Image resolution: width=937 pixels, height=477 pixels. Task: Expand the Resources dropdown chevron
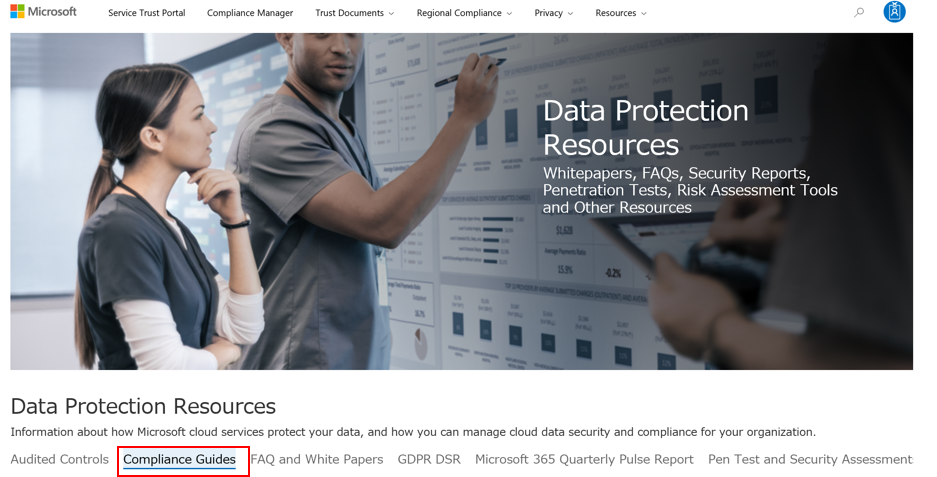644,13
